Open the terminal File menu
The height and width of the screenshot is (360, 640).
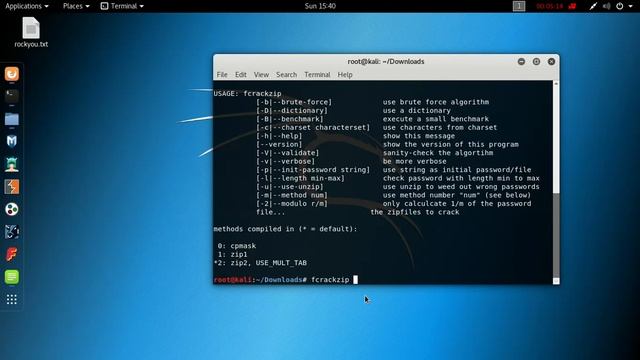(222, 75)
